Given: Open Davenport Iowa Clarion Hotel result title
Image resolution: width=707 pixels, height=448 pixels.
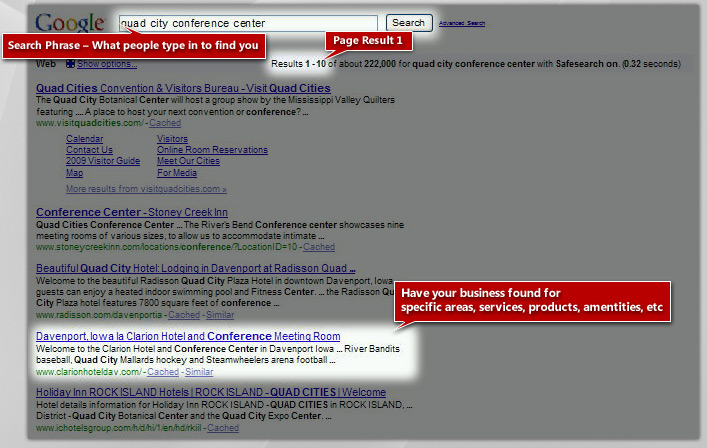Looking at the screenshot, I should 188,336.
